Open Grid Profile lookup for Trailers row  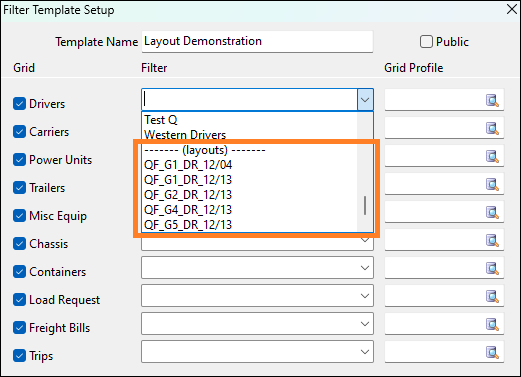492,184
